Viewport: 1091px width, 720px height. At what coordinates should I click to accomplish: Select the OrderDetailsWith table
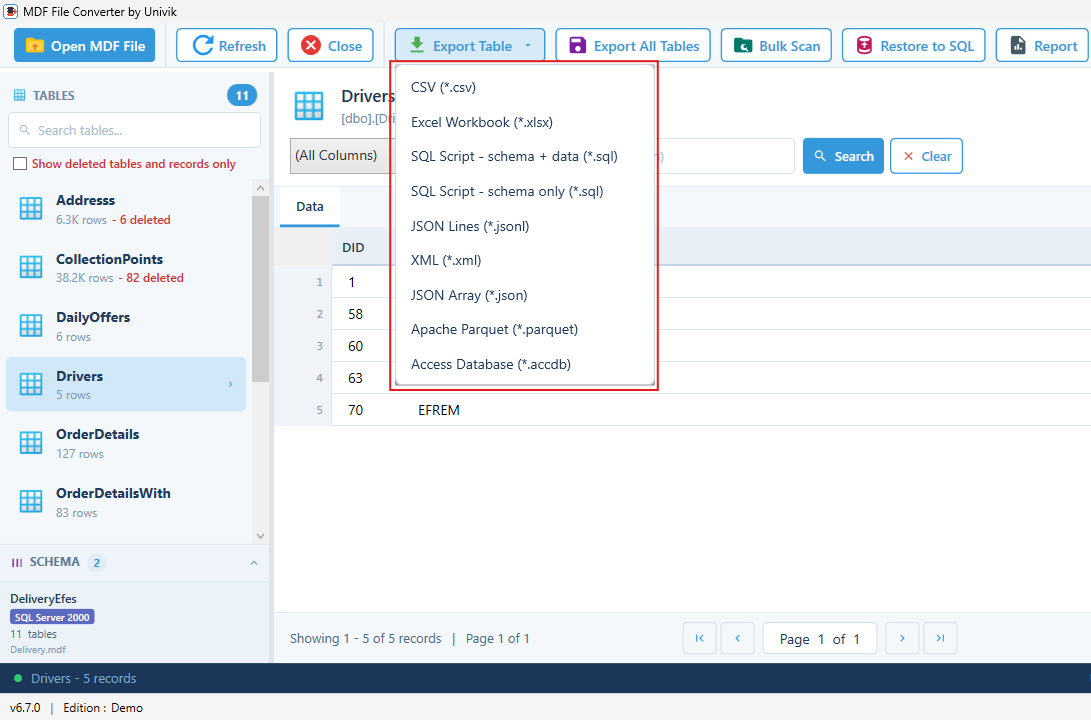point(126,502)
